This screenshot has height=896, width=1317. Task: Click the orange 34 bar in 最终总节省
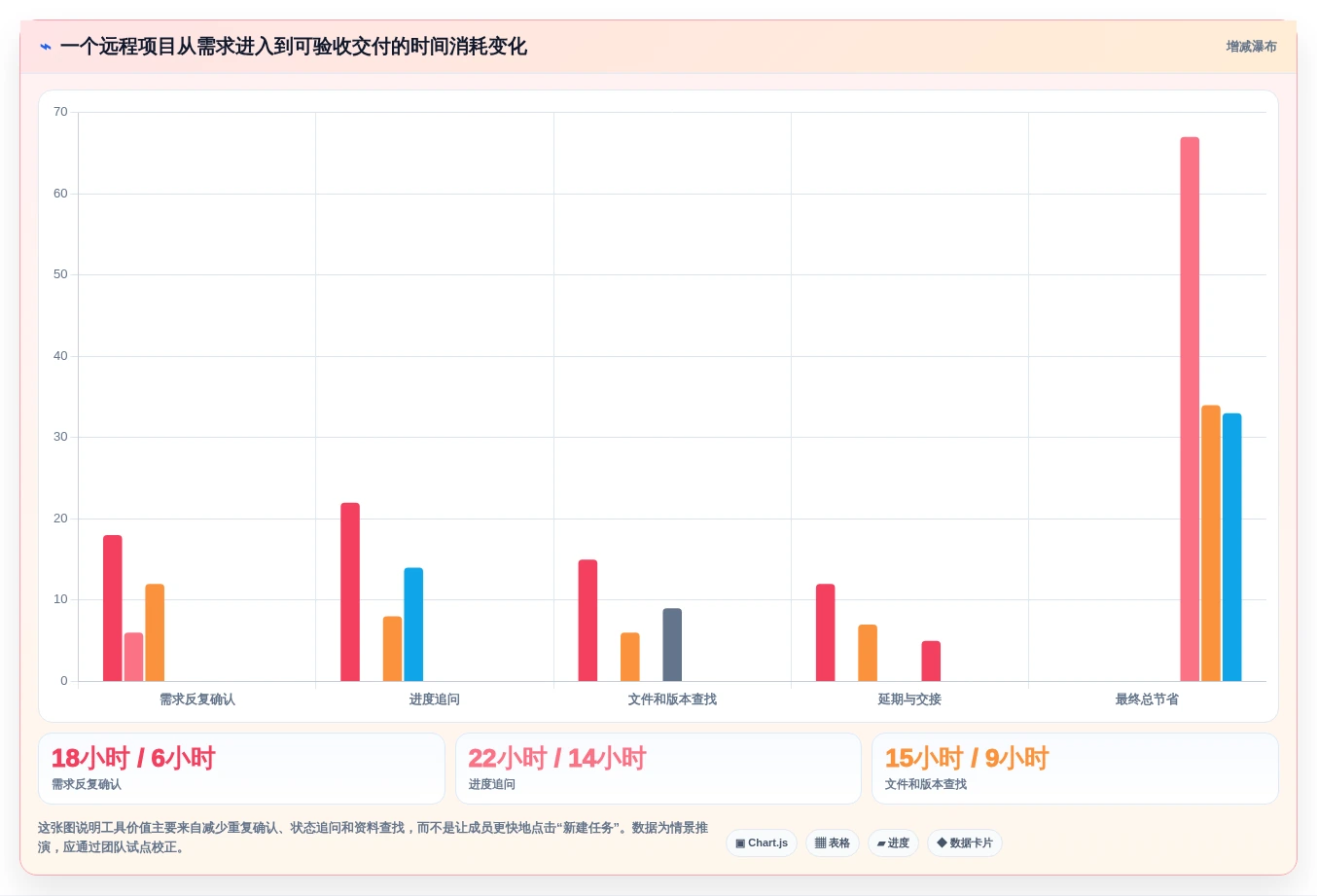(x=1211, y=543)
